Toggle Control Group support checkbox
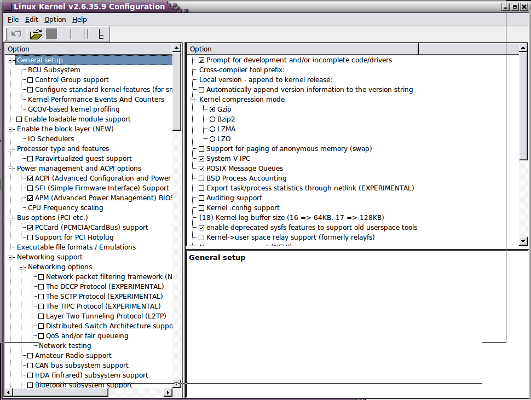Image resolution: width=531 pixels, height=400 pixels. pos(30,80)
